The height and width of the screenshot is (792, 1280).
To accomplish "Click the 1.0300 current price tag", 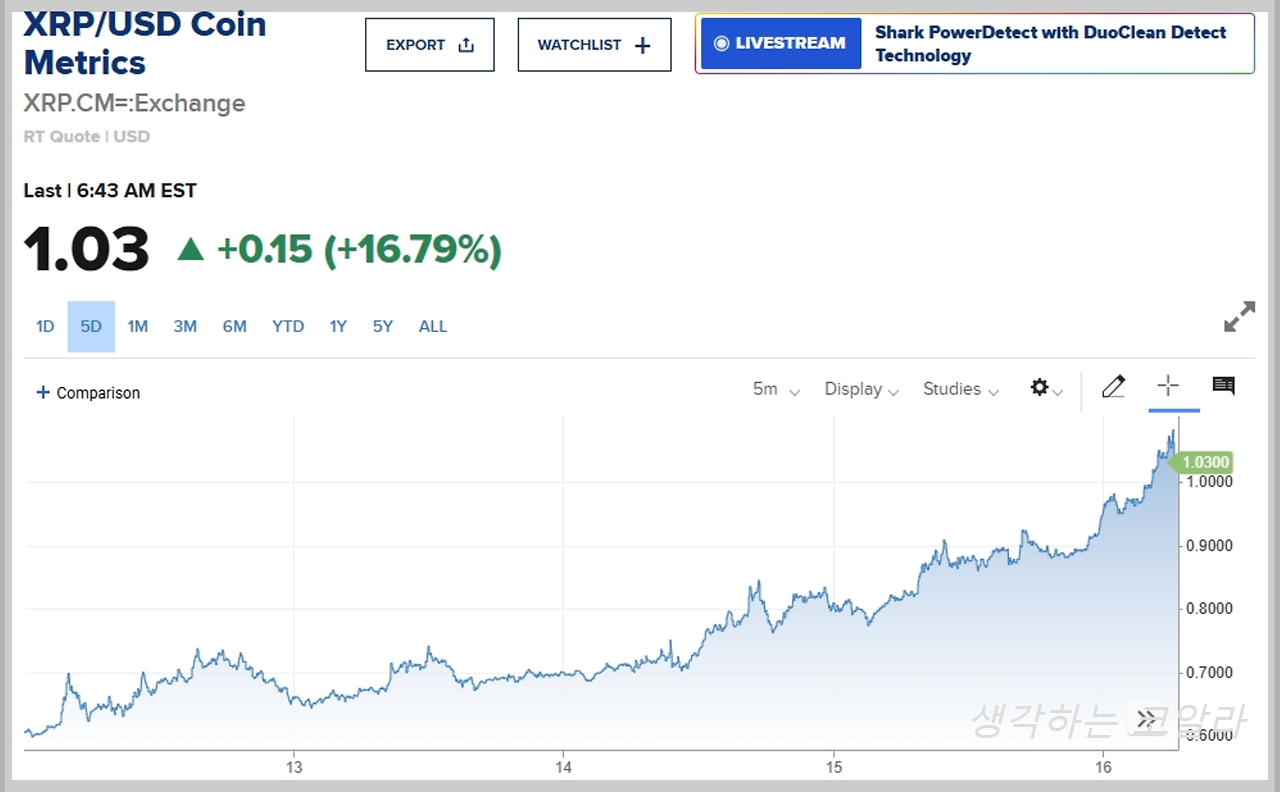I will pos(1203,462).
